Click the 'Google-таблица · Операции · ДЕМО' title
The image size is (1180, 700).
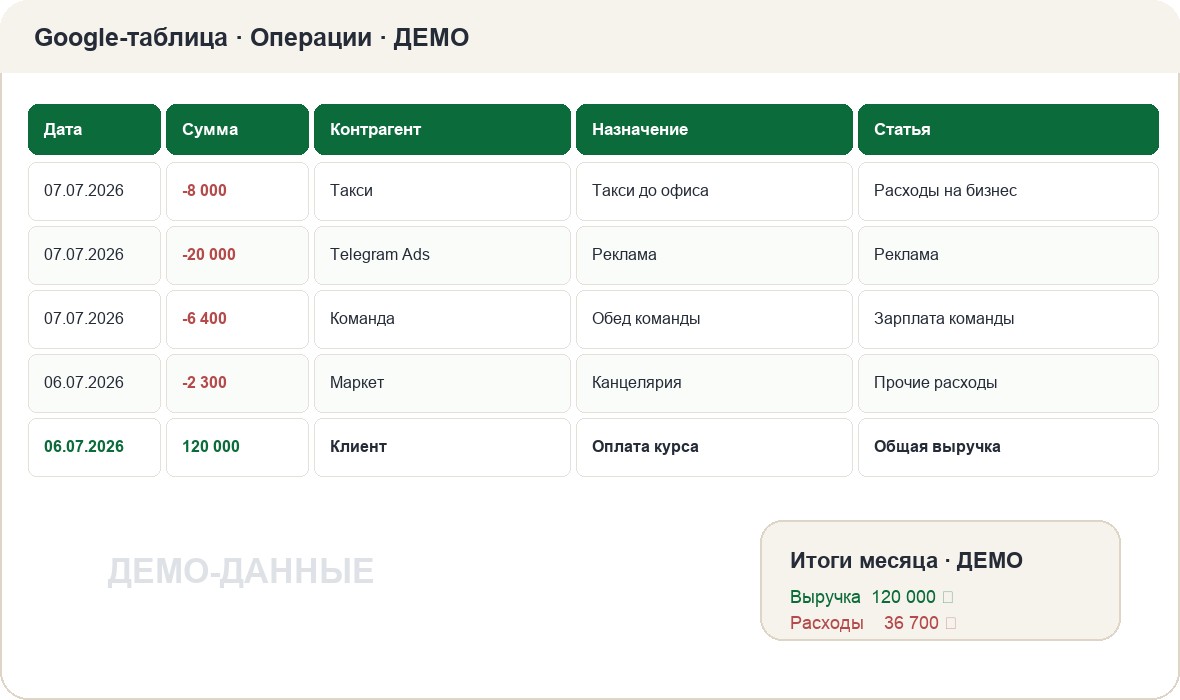coord(251,38)
